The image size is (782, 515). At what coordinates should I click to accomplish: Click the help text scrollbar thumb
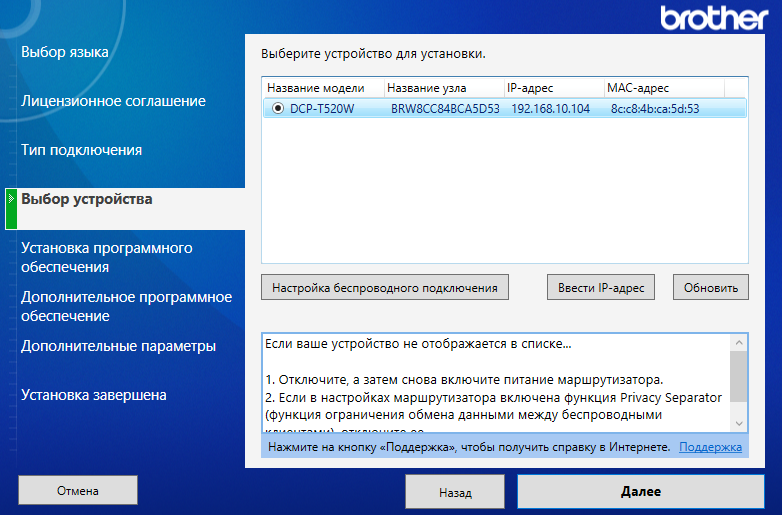tap(739, 376)
